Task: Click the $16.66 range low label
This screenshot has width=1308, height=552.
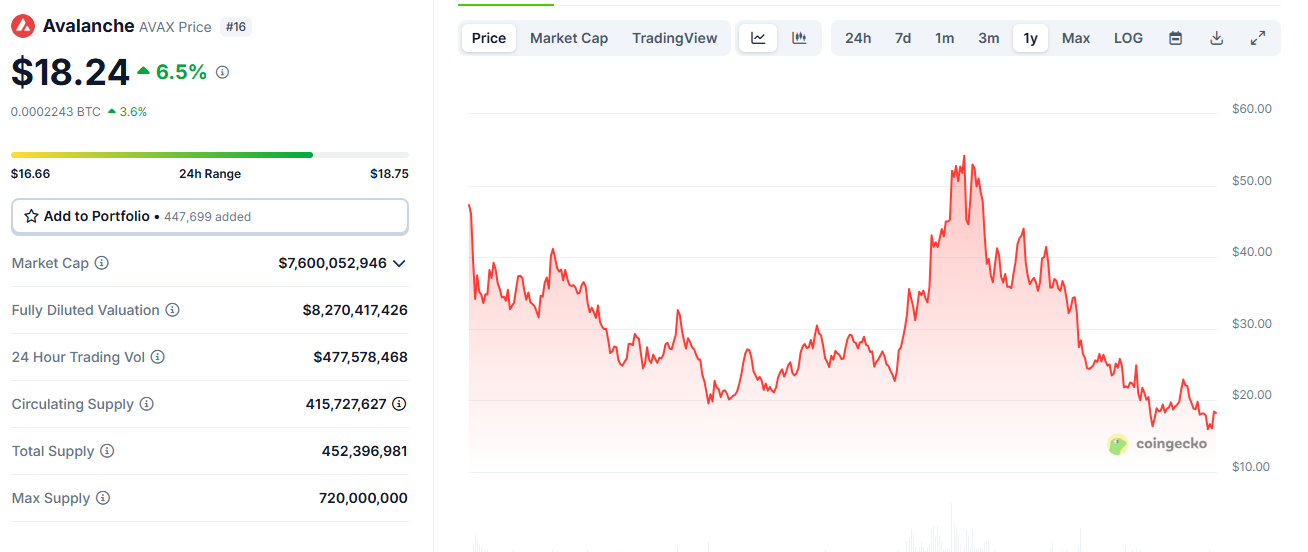Action: point(30,174)
